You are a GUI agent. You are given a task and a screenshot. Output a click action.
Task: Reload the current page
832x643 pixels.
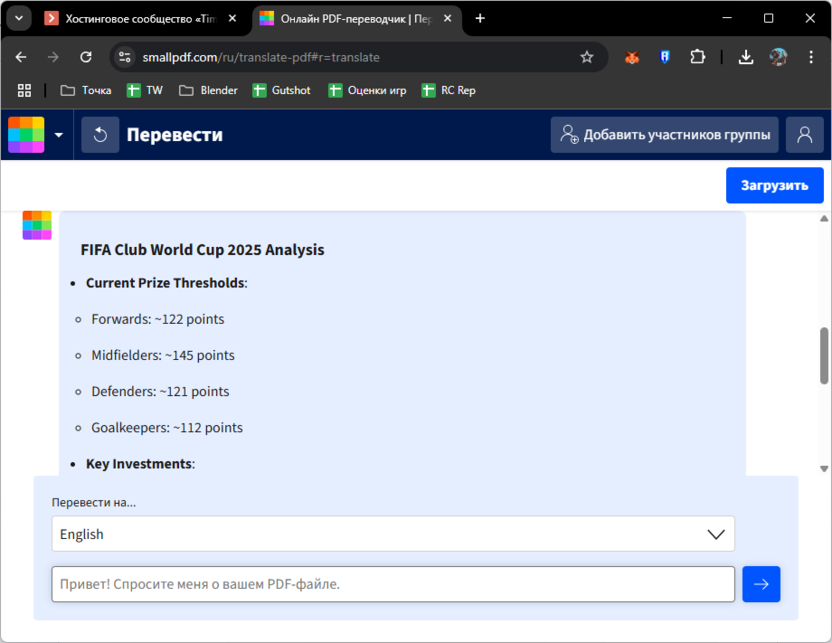point(86,57)
